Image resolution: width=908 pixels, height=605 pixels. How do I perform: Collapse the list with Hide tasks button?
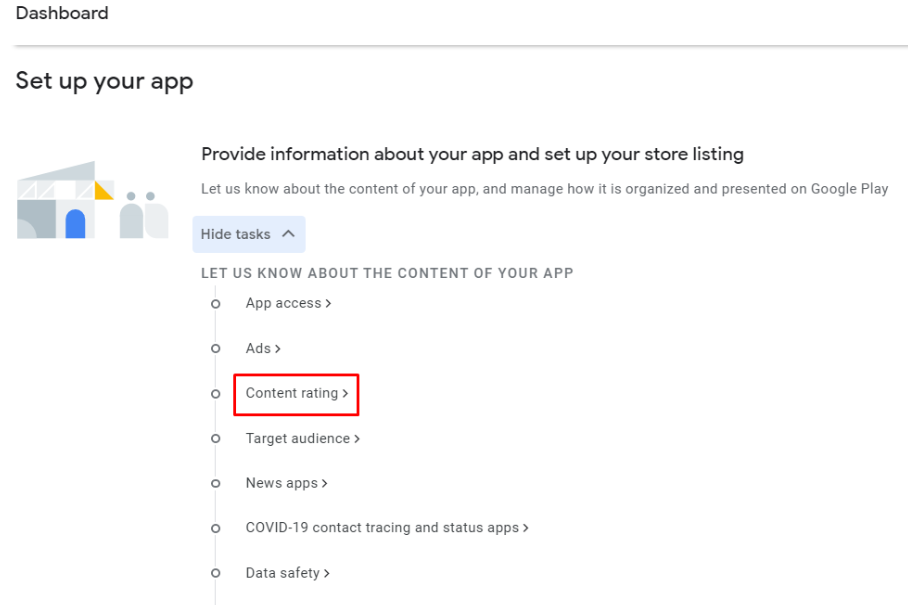248,234
